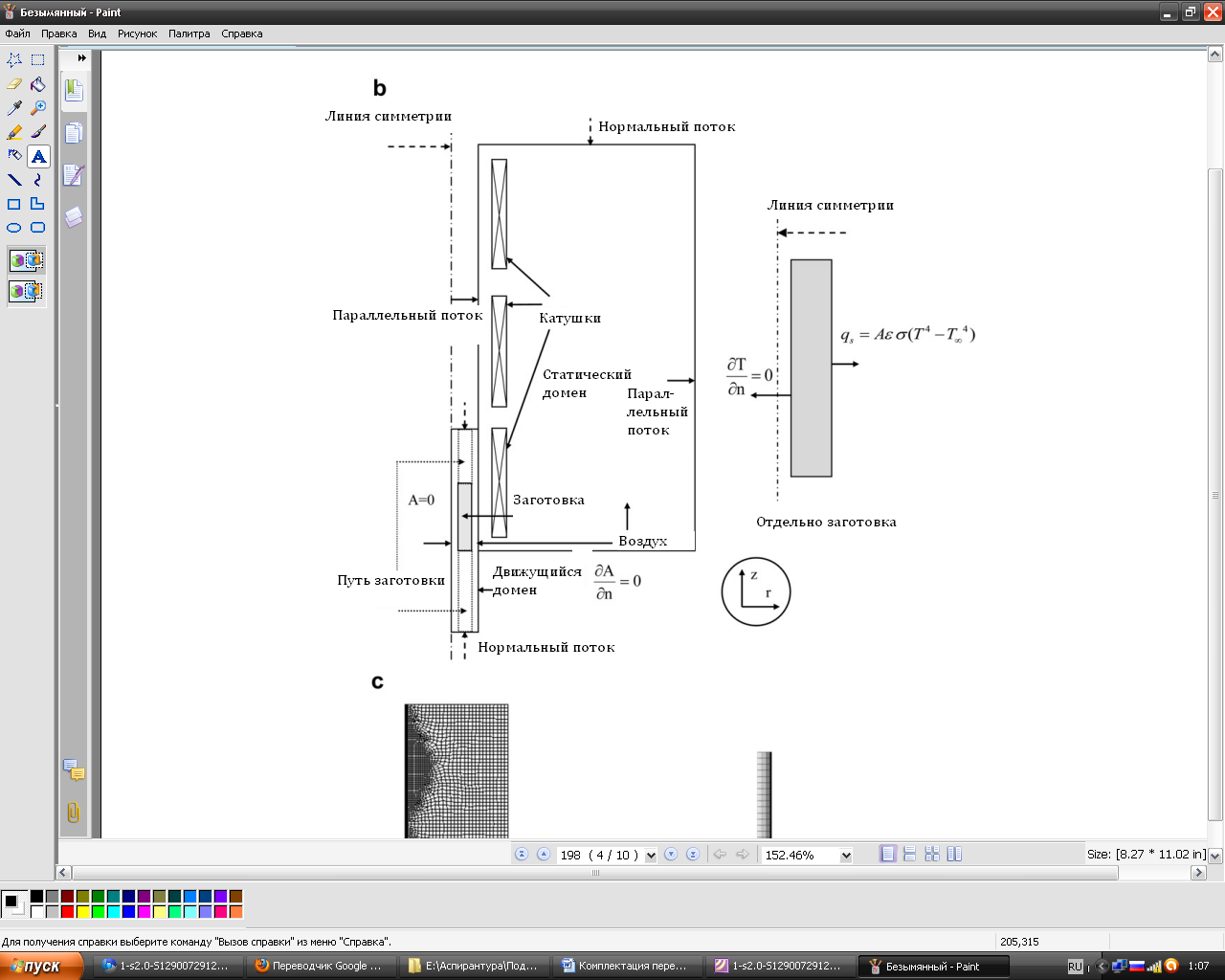Open the Layers panel icon
This screenshot has height=980, width=1225.
pos(74,217)
